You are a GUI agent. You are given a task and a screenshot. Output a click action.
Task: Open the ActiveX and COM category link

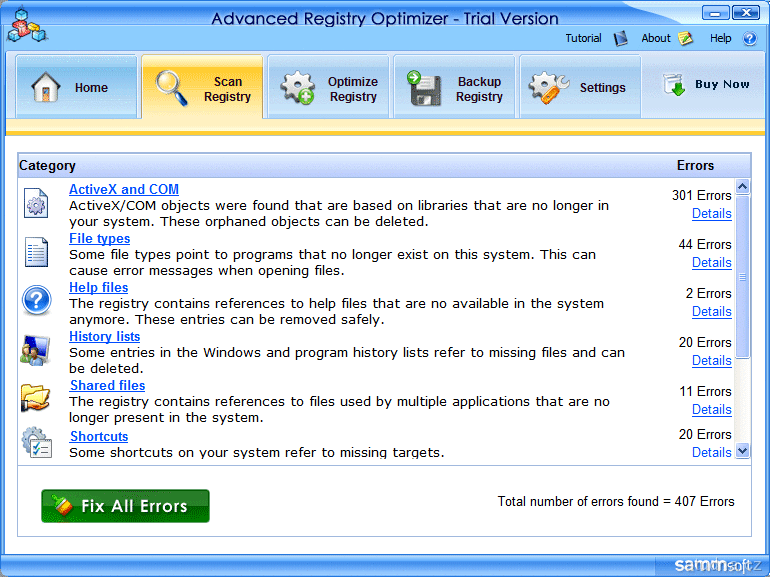tap(124, 189)
